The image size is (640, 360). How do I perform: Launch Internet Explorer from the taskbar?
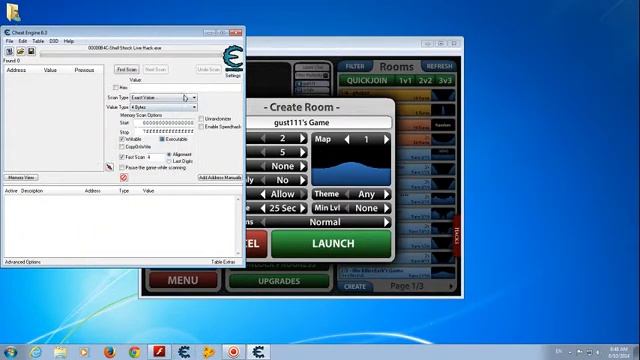tap(36, 352)
